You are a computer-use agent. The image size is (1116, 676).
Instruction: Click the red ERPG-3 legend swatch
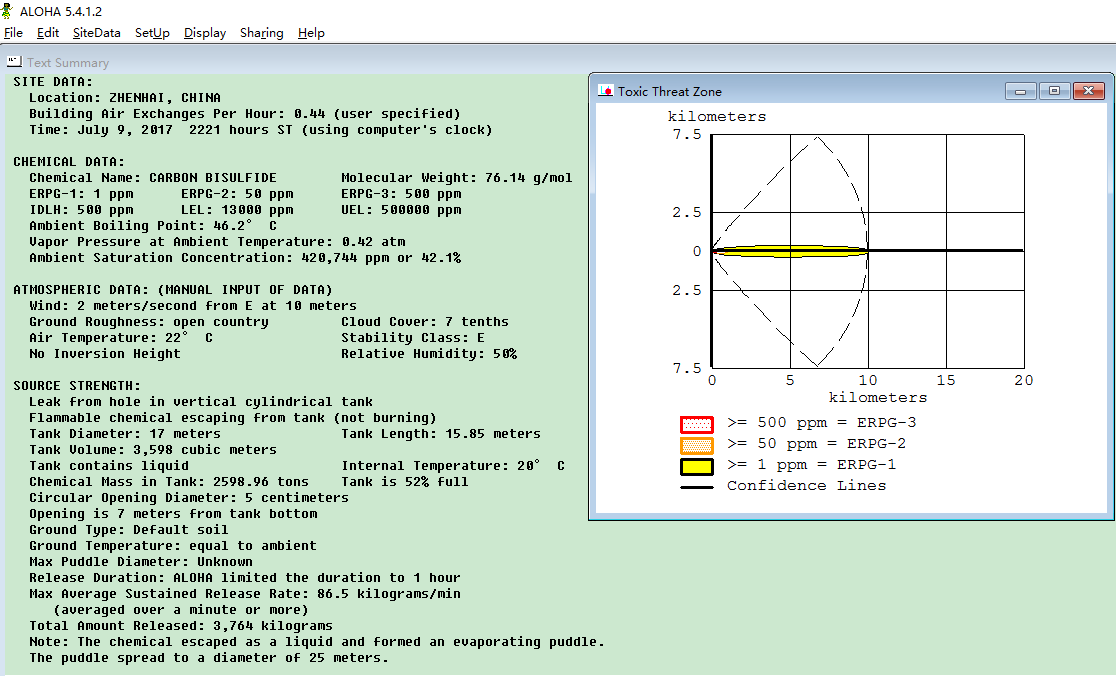697,425
